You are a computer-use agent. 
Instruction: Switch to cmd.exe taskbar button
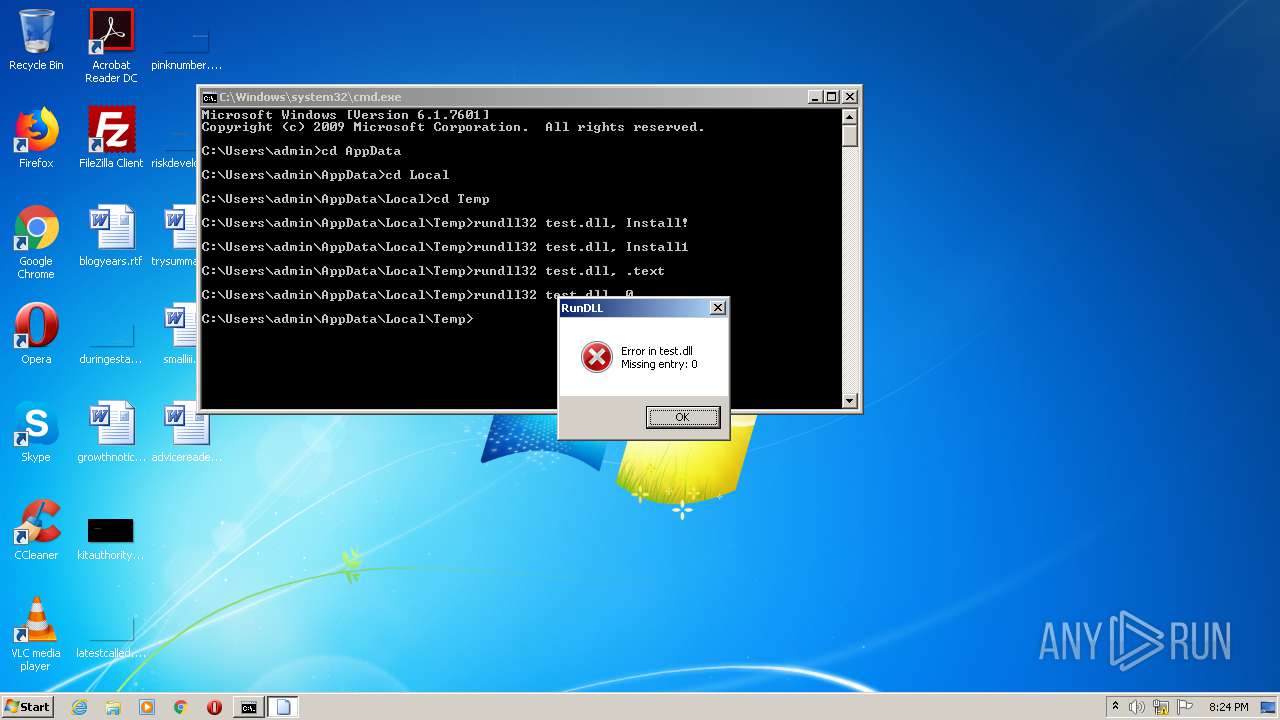point(248,707)
